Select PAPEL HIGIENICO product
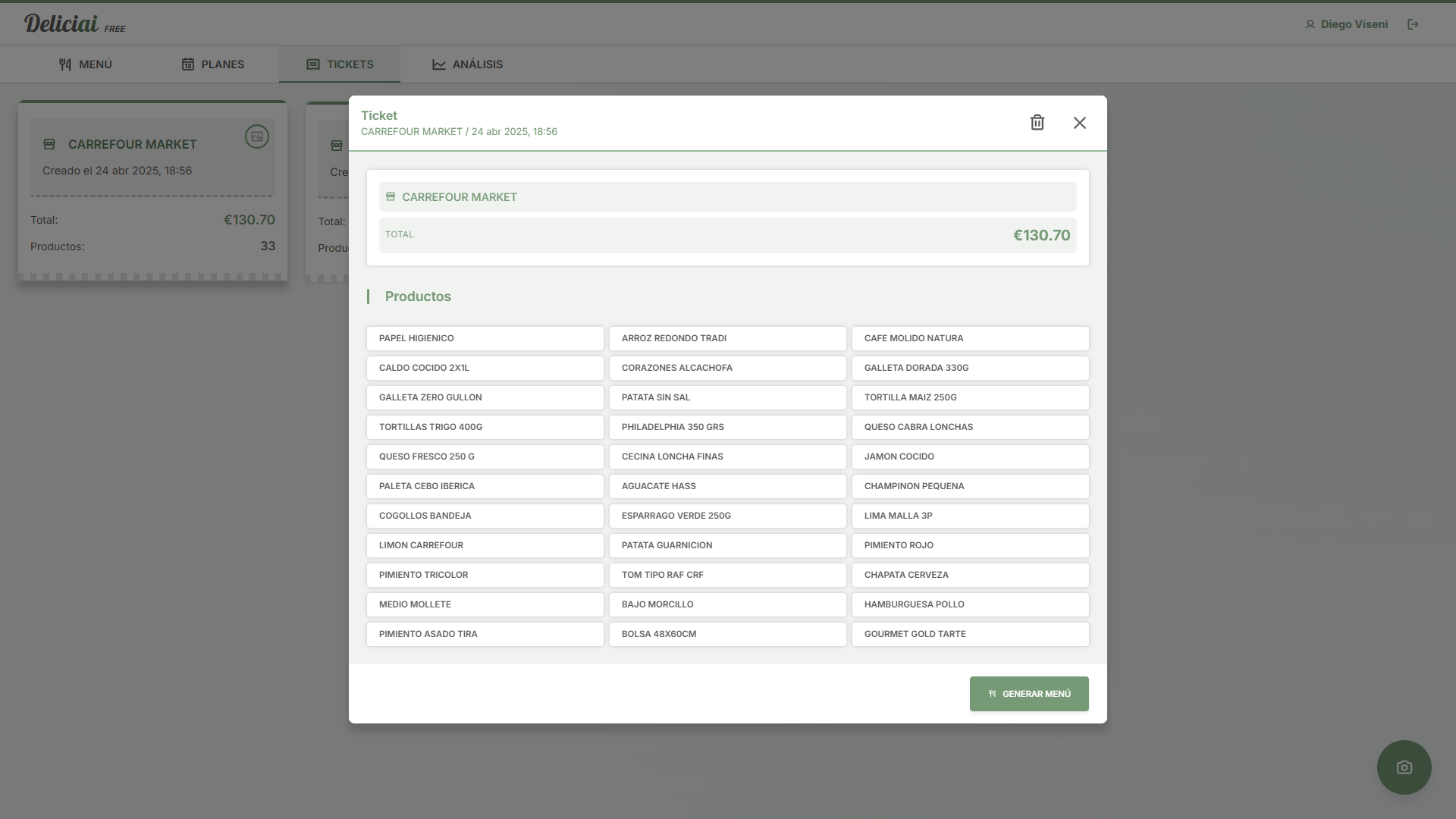 click(x=485, y=338)
